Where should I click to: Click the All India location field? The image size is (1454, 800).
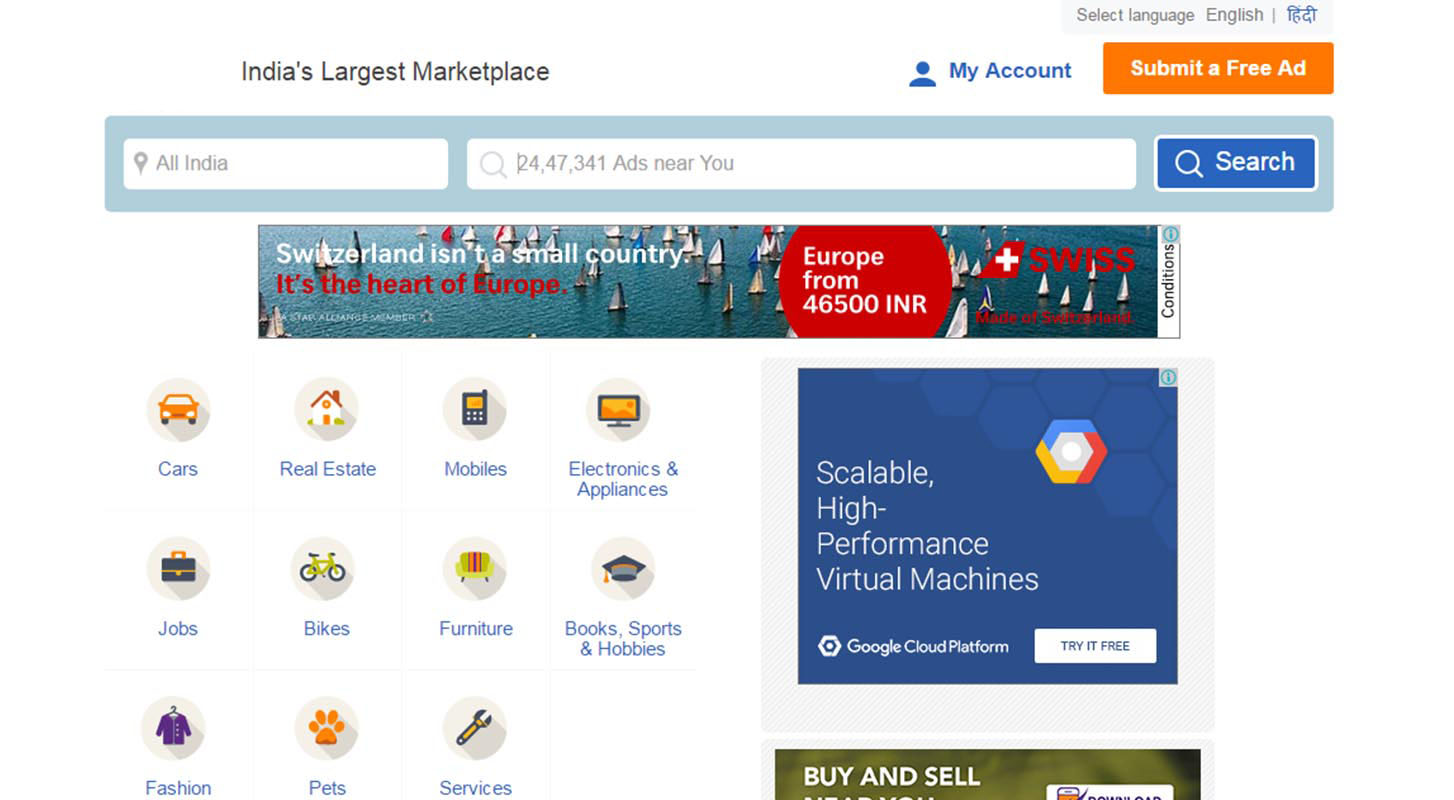coord(286,164)
